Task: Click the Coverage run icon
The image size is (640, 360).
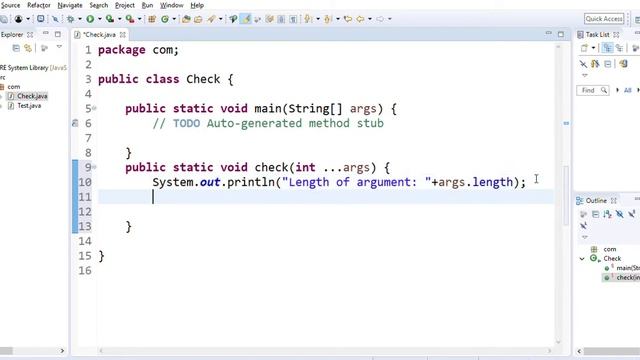Action: (x=109, y=19)
